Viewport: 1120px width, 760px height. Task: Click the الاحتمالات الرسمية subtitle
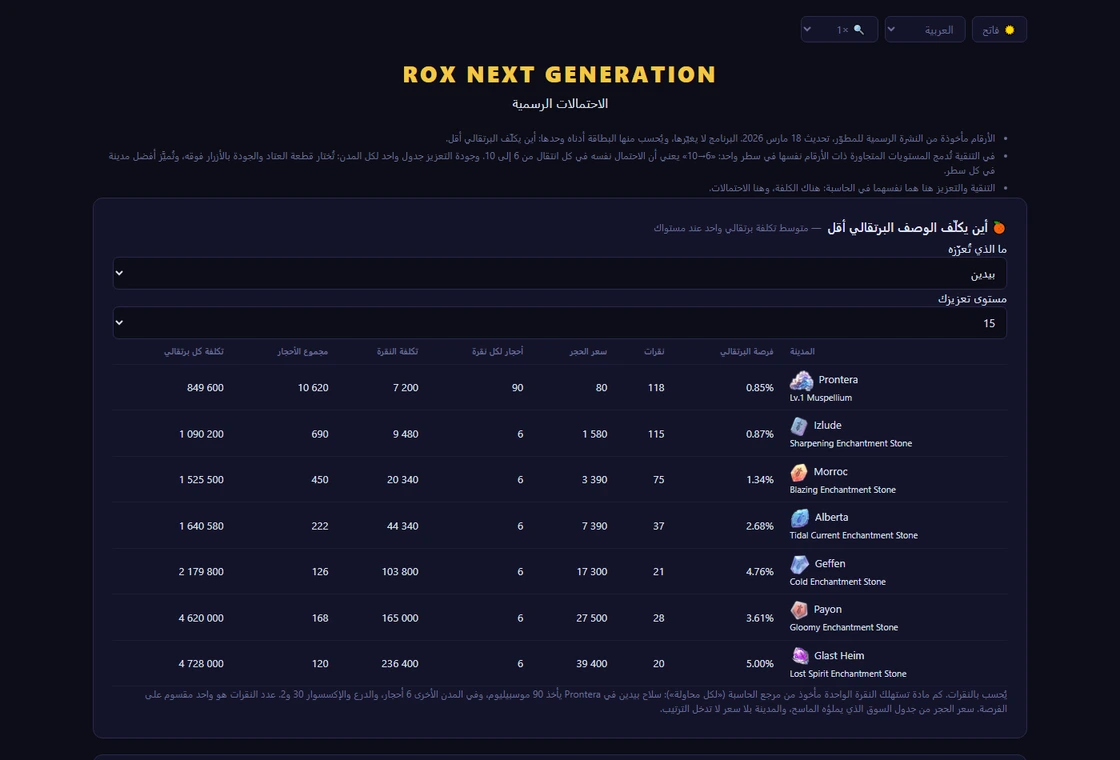[x=559, y=104]
